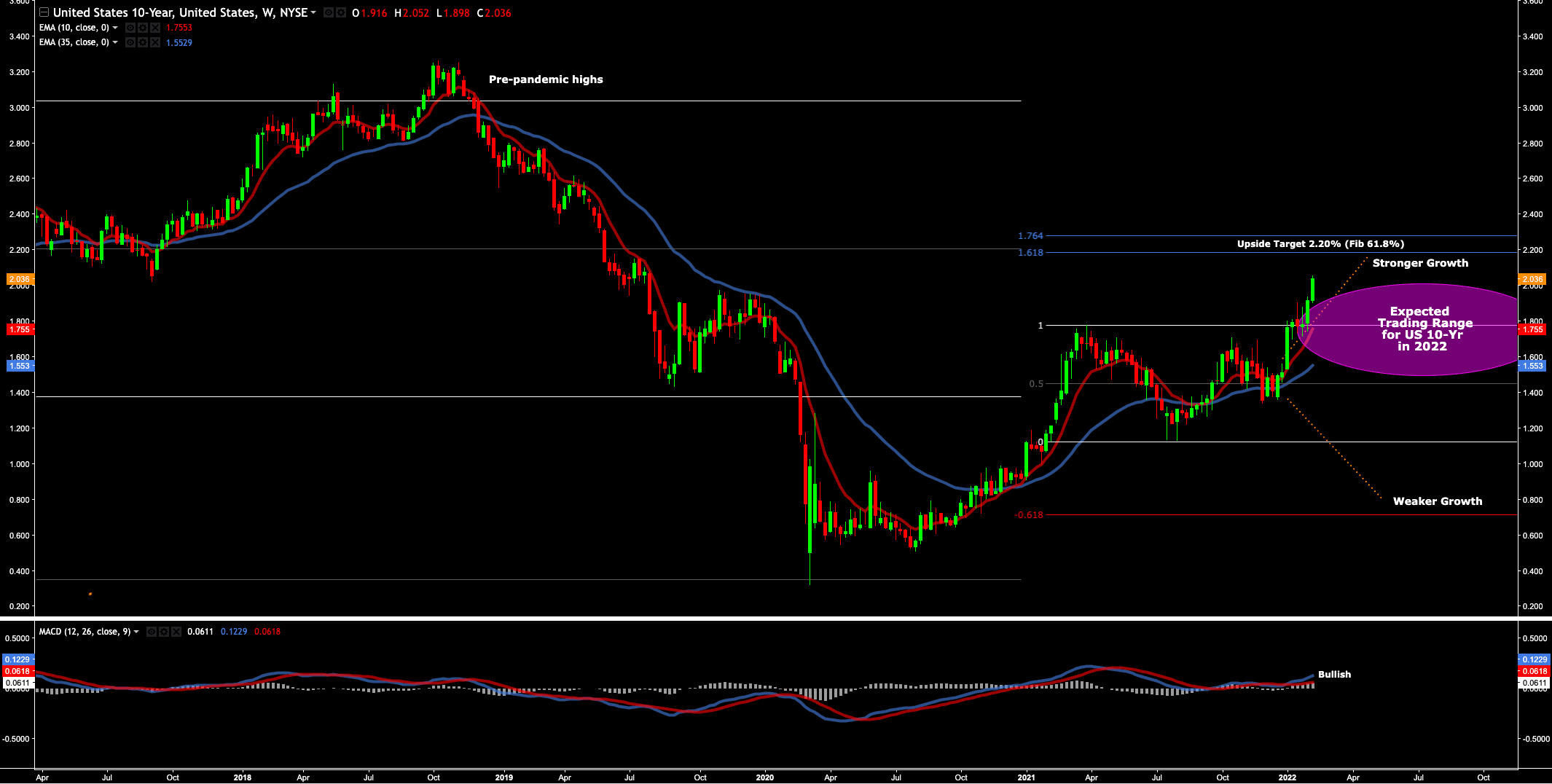
Task: Open settings gear for EMA 35 indicator
Action: tap(142, 42)
